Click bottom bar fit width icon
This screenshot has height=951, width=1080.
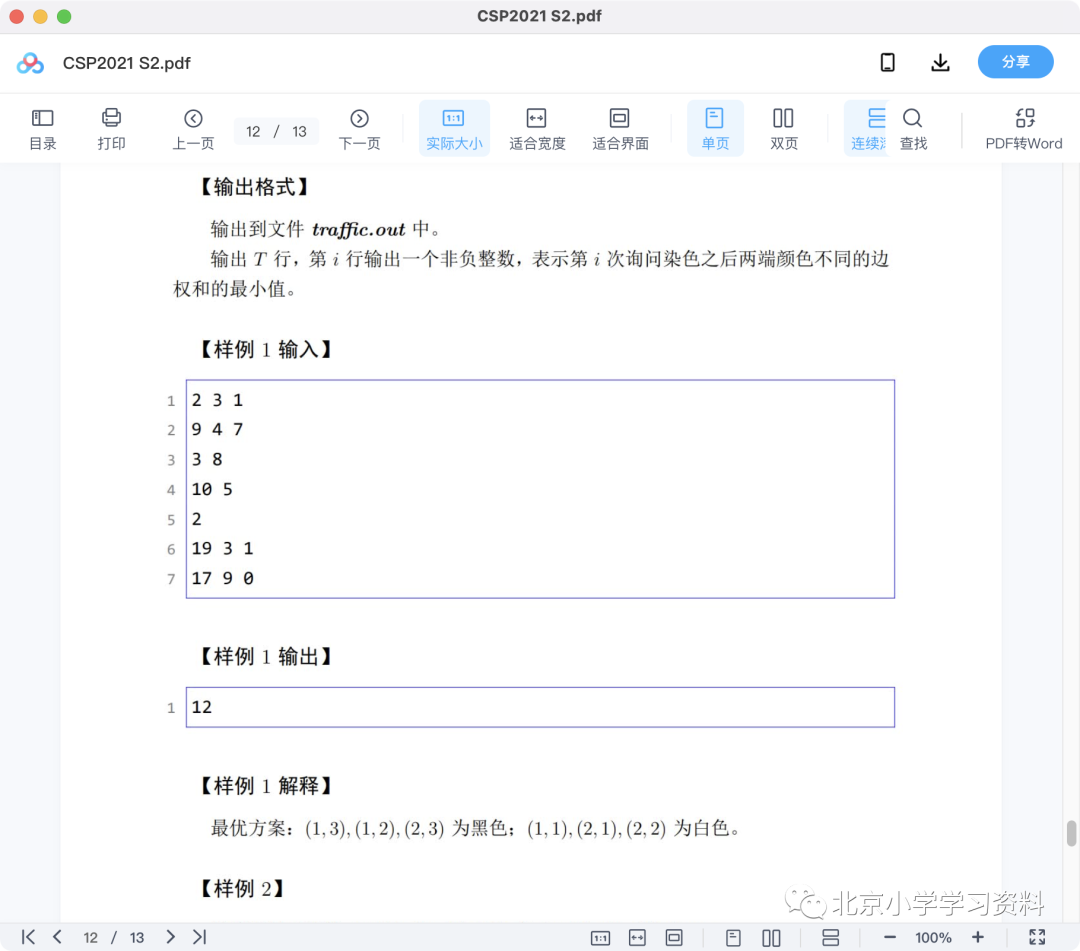click(637, 938)
